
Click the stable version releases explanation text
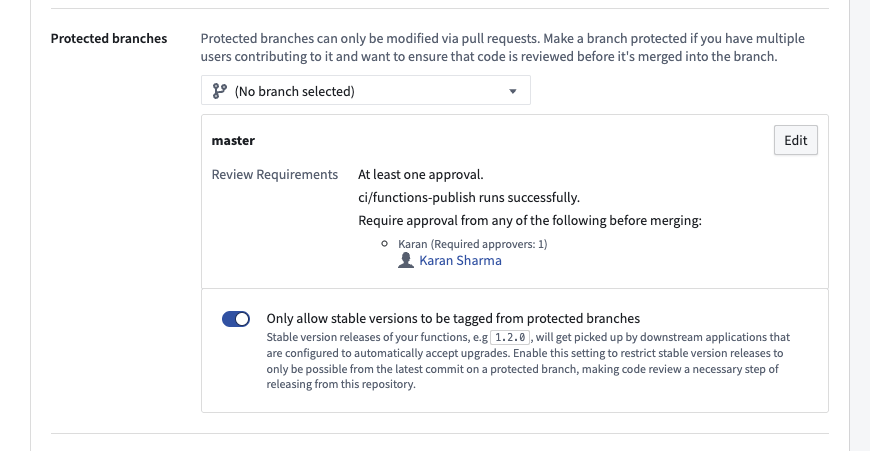[x=528, y=361]
